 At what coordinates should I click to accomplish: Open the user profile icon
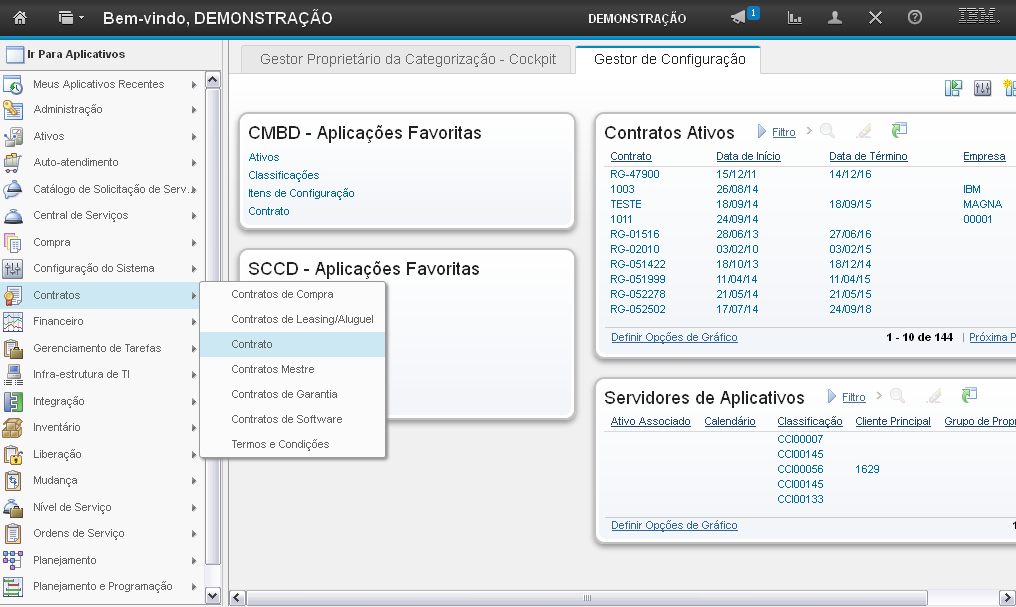836,18
